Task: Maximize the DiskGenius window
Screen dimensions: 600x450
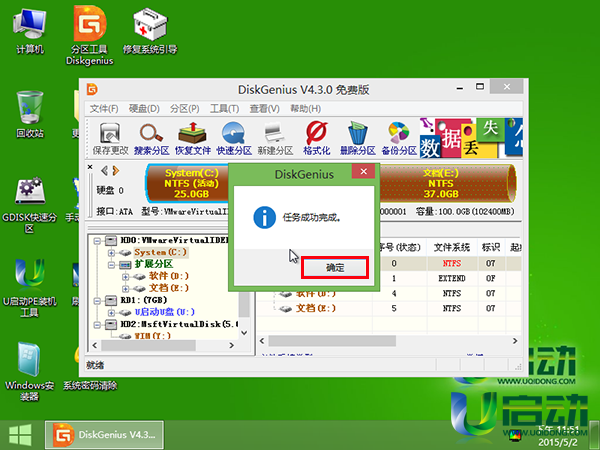Action: pyautogui.click(x=480, y=87)
